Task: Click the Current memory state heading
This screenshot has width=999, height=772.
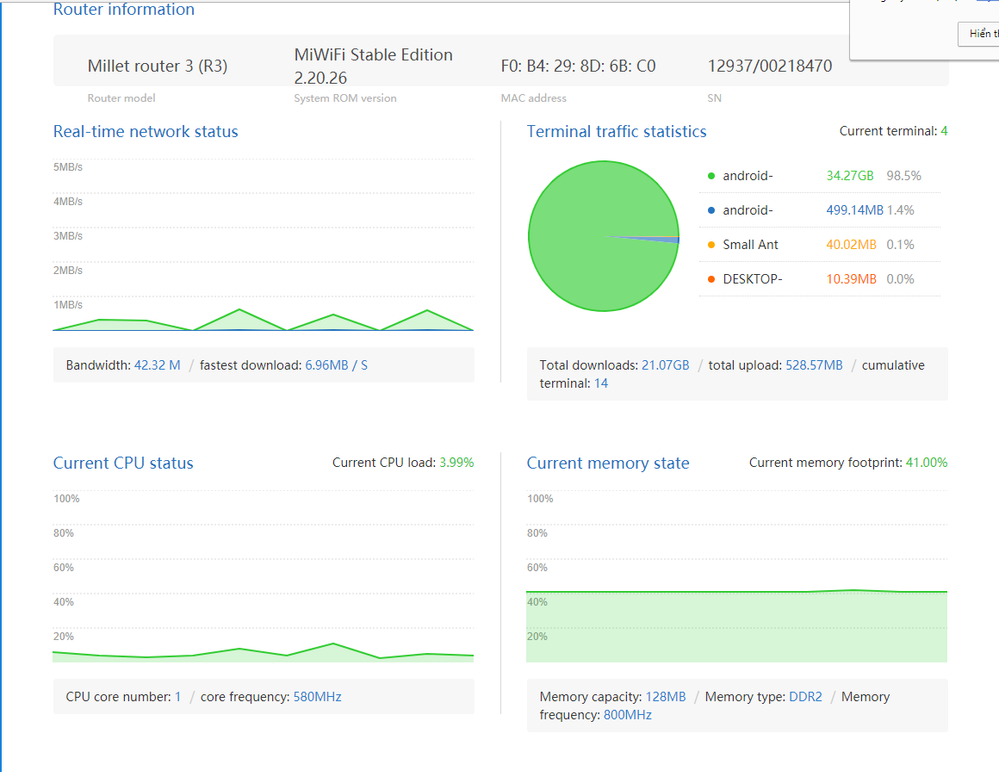Action: [x=608, y=463]
